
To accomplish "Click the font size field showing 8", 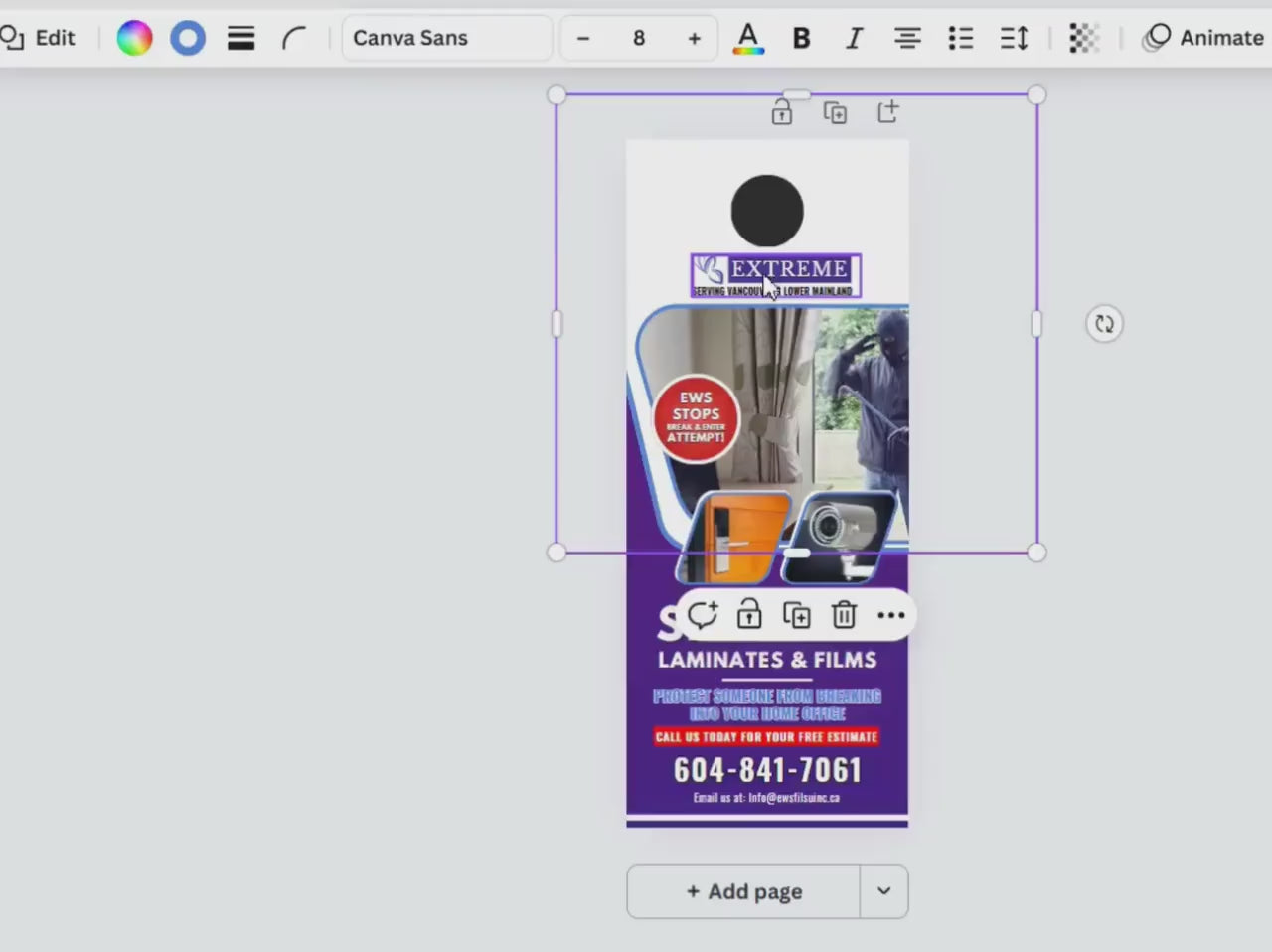I will click(x=639, y=38).
